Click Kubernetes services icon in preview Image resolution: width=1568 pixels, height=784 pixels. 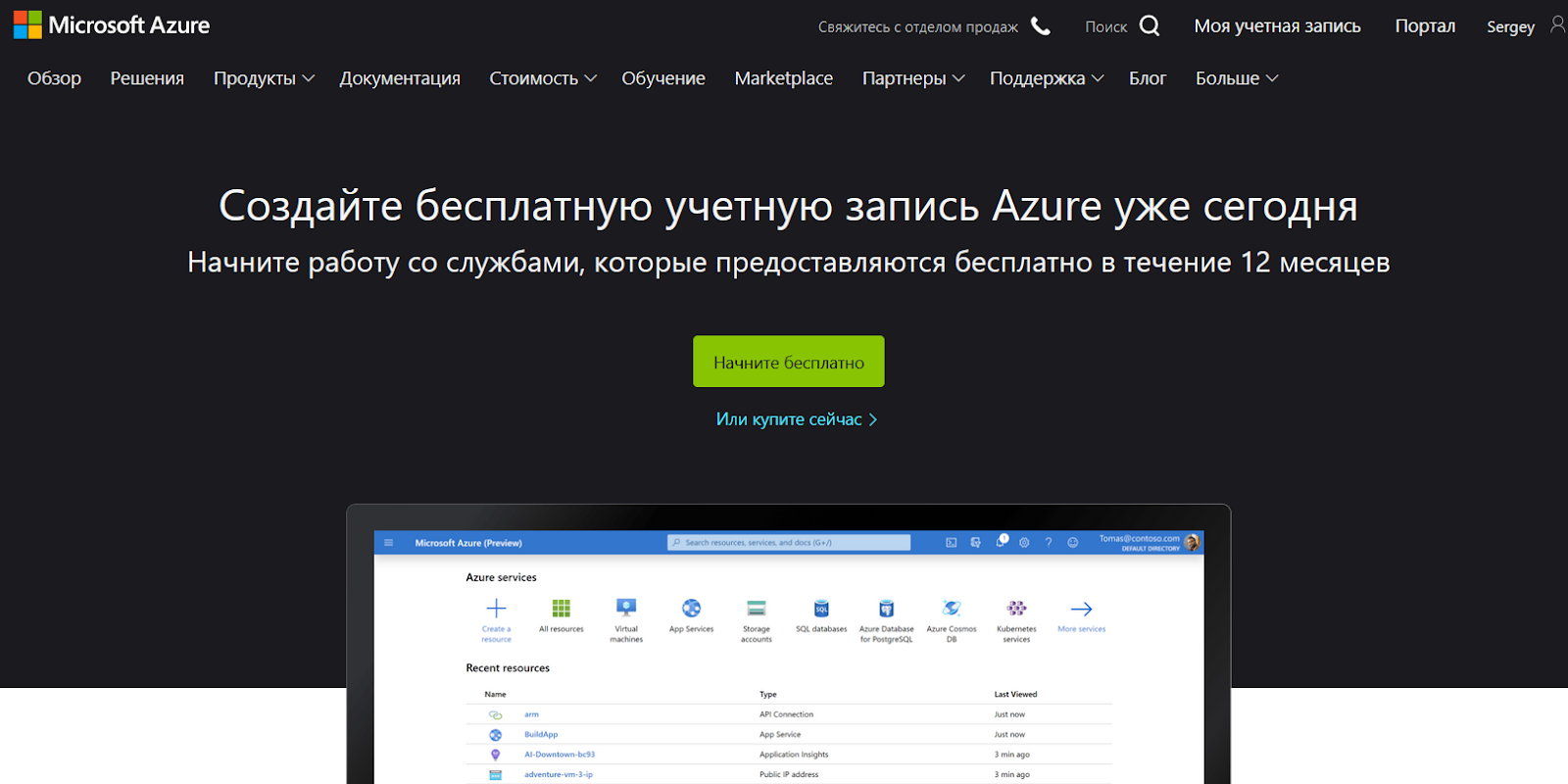tap(1016, 609)
